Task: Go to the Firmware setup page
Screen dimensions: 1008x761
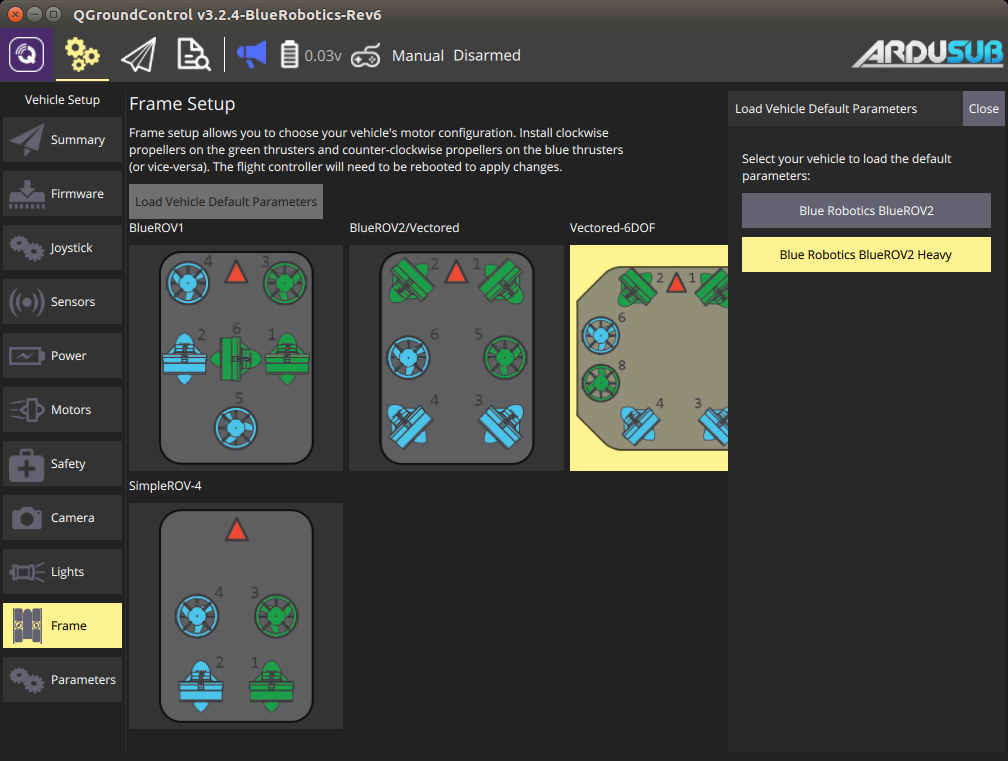Action: tap(62, 194)
